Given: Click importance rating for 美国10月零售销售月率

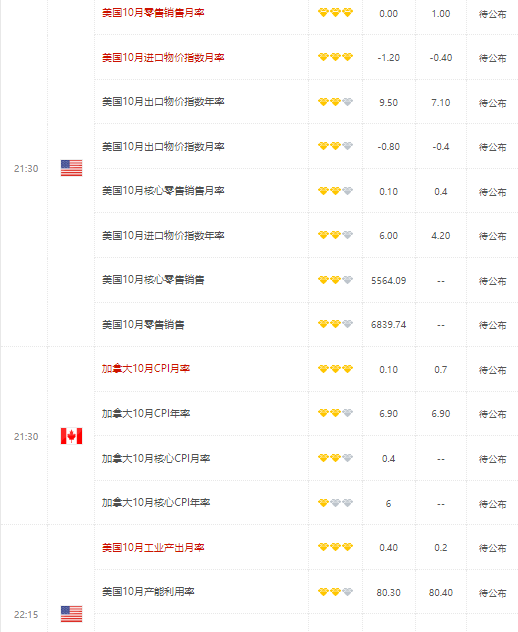Looking at the screenshot, I should pyautogui.click(x=335, y=12).
